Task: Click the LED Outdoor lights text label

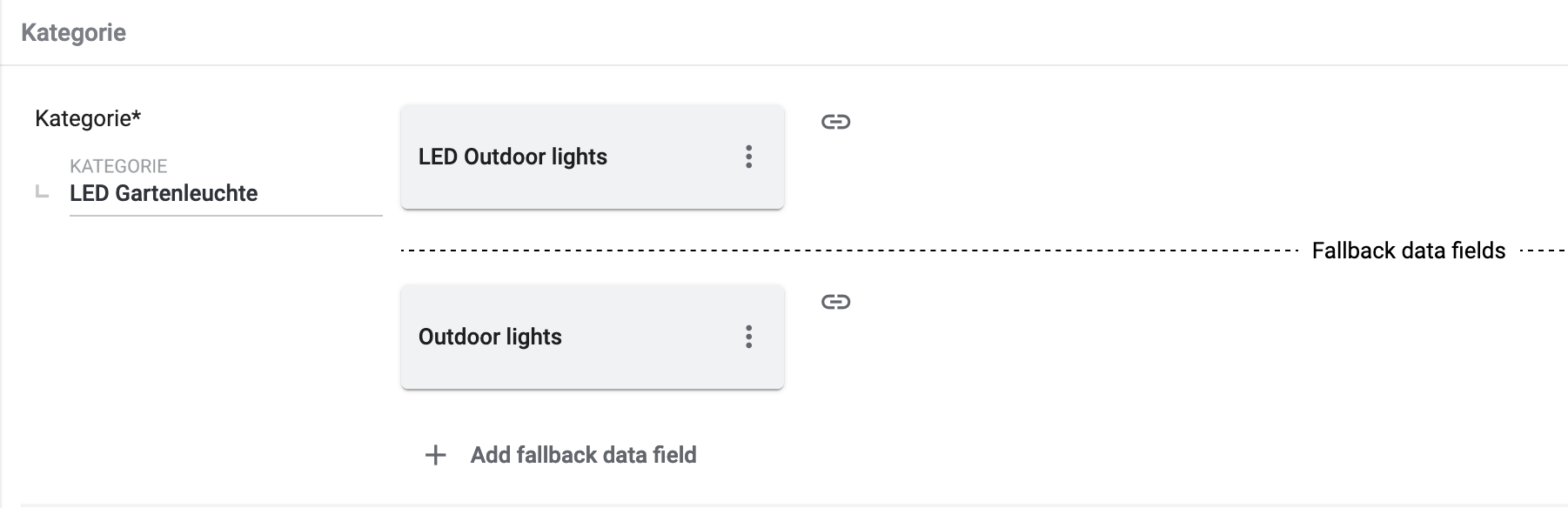Action: click(x=513, y=157)
